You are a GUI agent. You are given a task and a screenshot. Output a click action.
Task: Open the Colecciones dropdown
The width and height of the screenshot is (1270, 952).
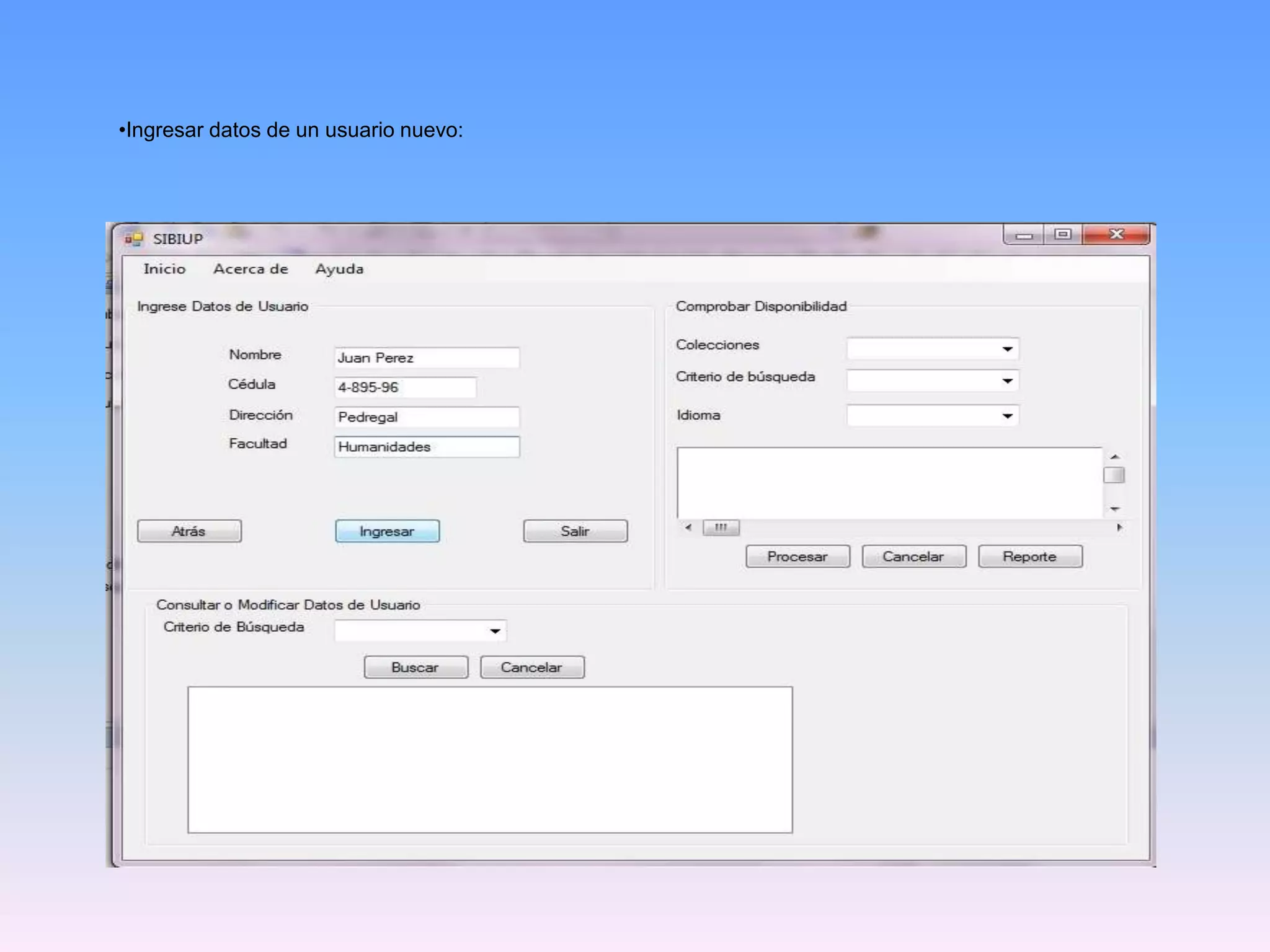[x=1007, y=349]
